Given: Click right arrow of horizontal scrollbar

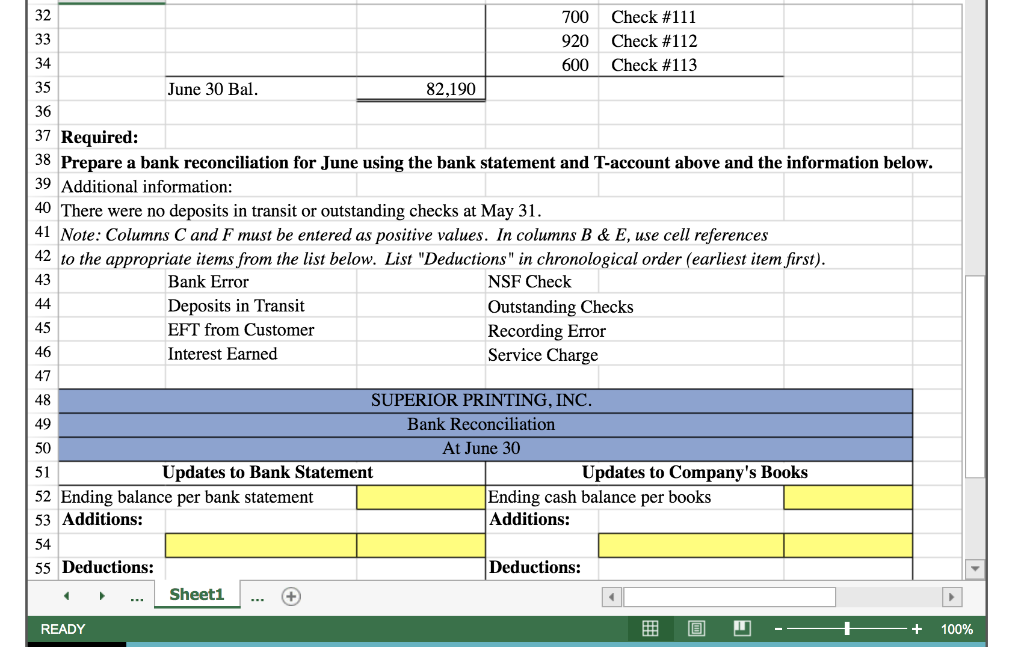Looking at the screenshot, I should click(952, 597).
